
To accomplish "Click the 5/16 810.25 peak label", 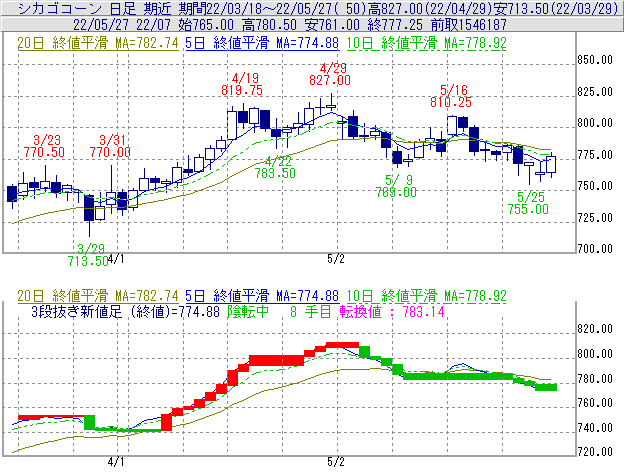I will point(451,96).
